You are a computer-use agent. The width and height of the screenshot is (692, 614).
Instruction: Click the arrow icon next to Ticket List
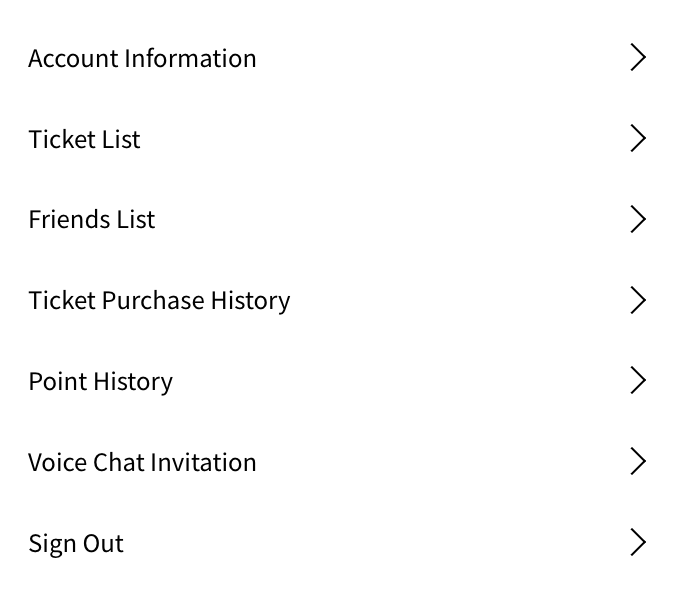[x=638, y=139]
